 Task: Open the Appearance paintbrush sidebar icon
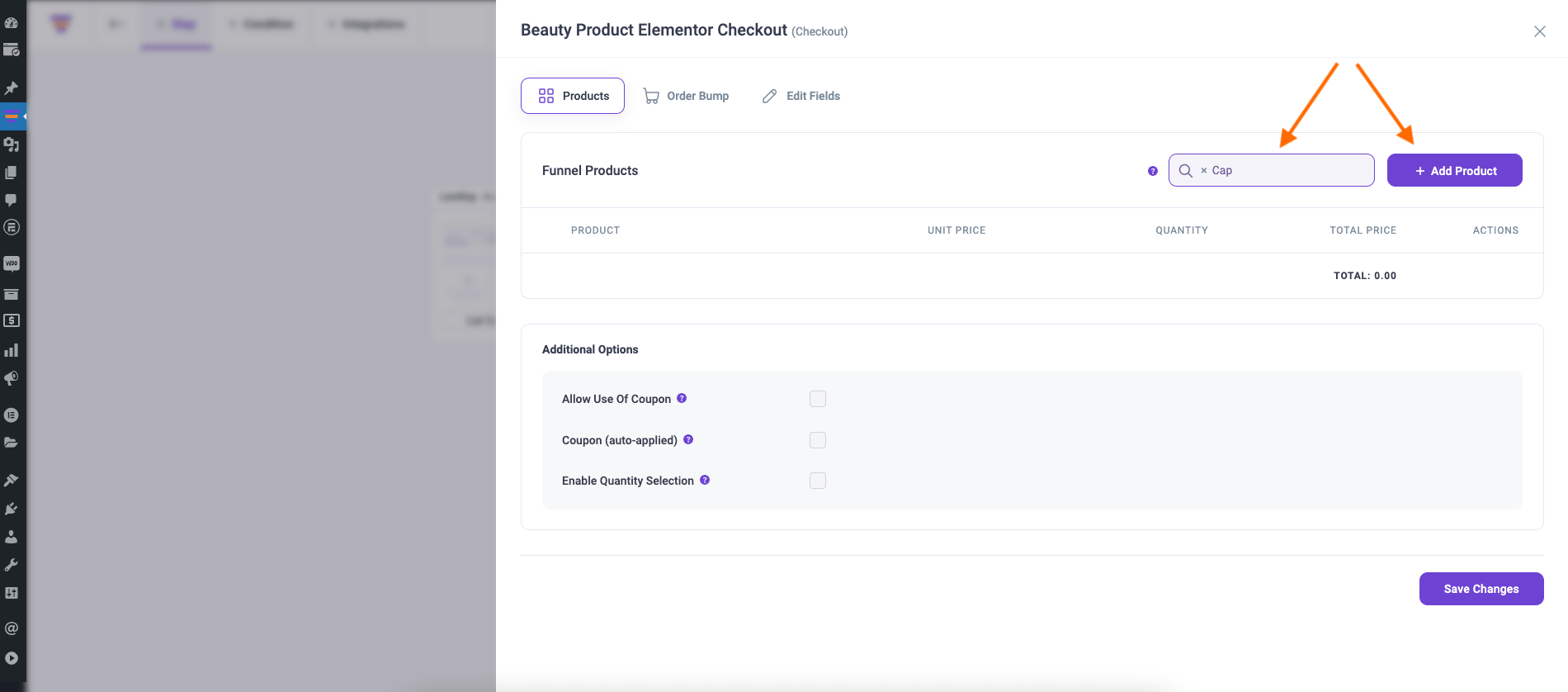(12, 480)
